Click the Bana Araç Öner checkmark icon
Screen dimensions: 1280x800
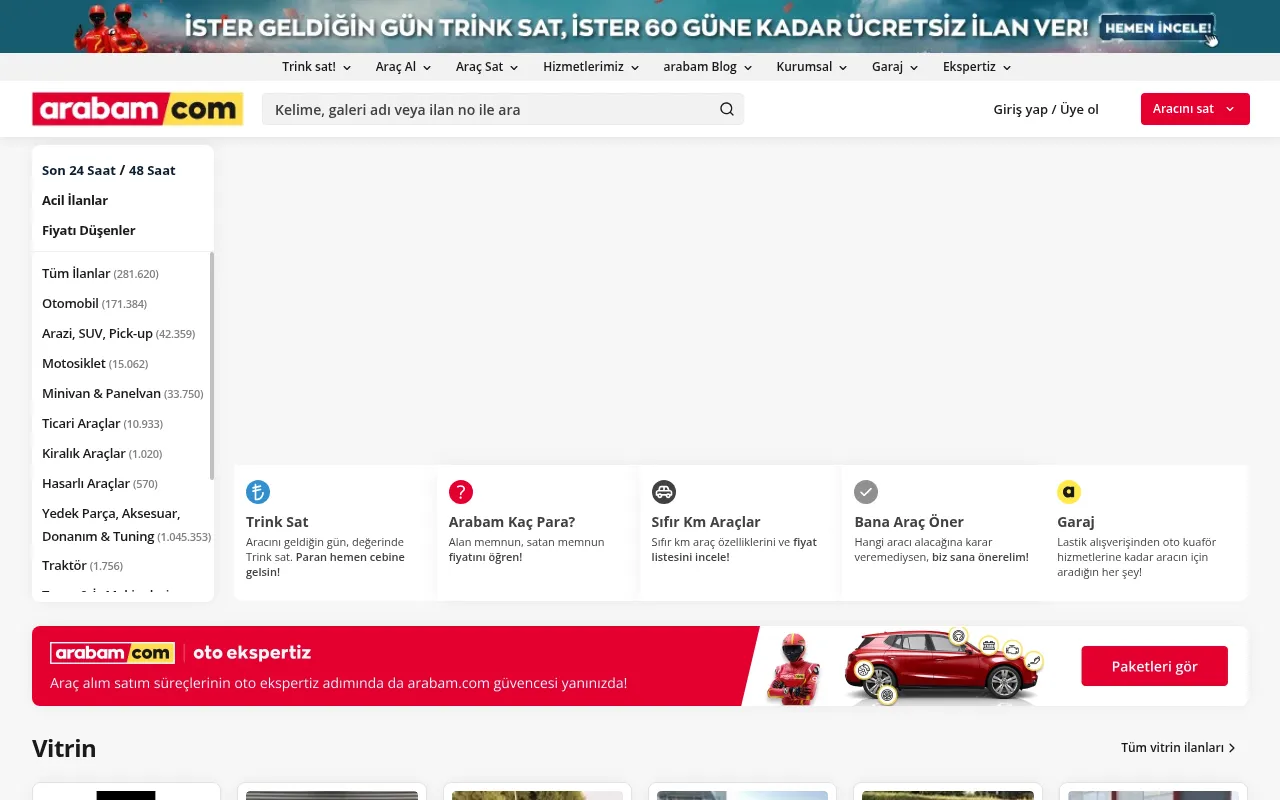pos(866,492)
